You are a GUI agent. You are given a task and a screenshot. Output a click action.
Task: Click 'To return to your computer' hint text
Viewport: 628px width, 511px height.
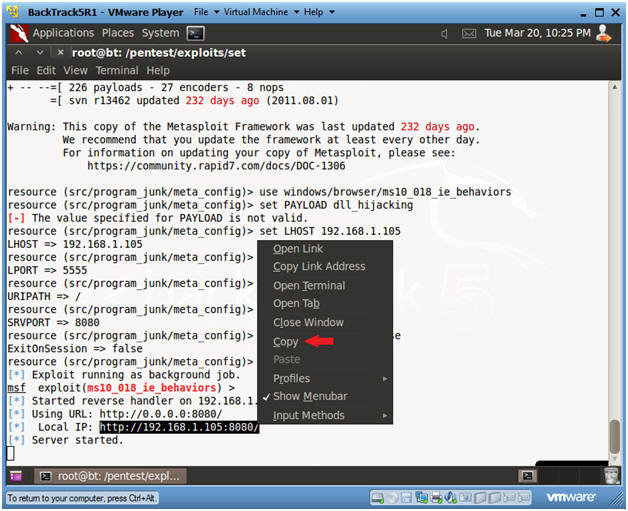[x=82, y=498]
